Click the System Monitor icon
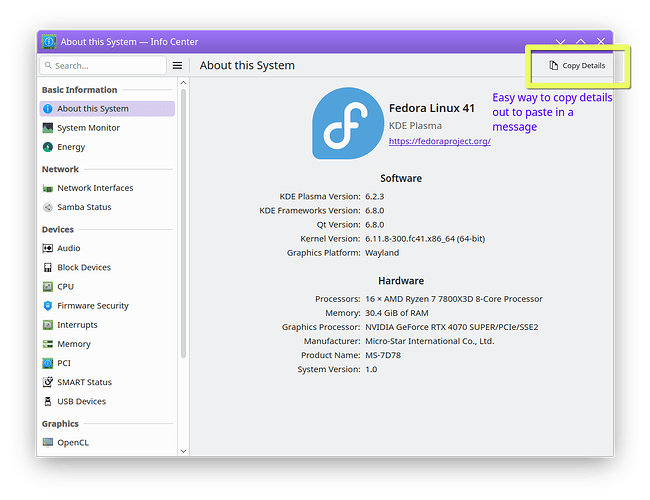The width and height of the screenshot is (650, 500). [48, 128]
